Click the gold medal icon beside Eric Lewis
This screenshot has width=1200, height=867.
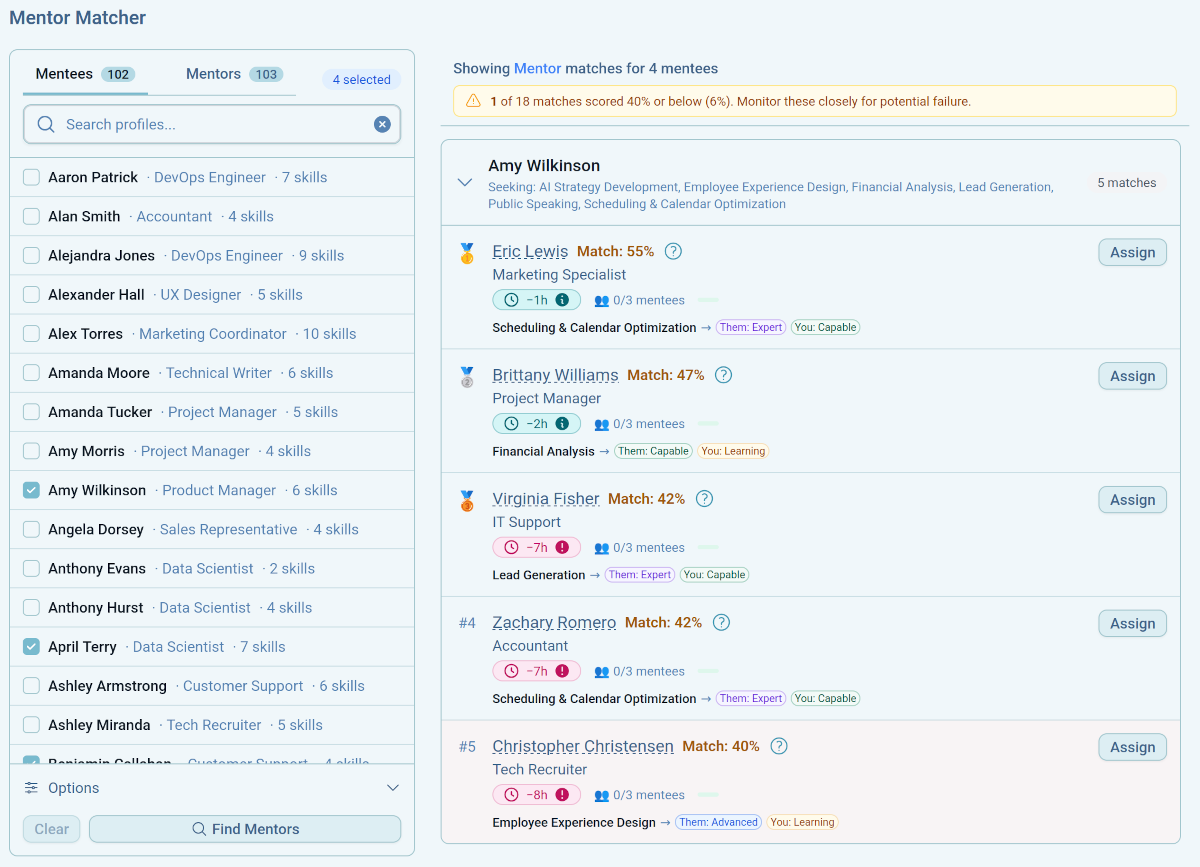point(466,254)
